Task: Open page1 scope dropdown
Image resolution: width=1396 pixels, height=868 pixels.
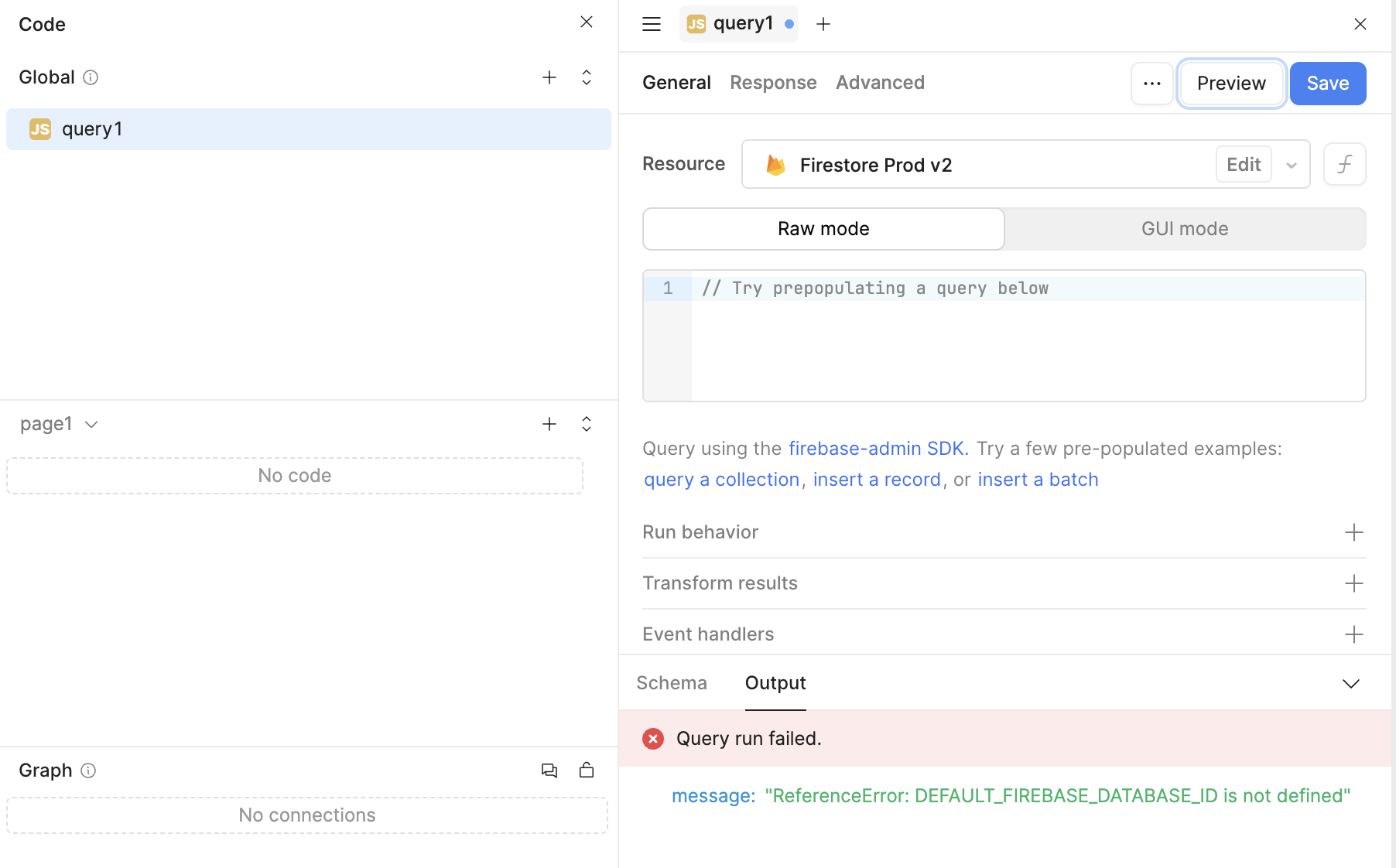Action: pos(60,424)
